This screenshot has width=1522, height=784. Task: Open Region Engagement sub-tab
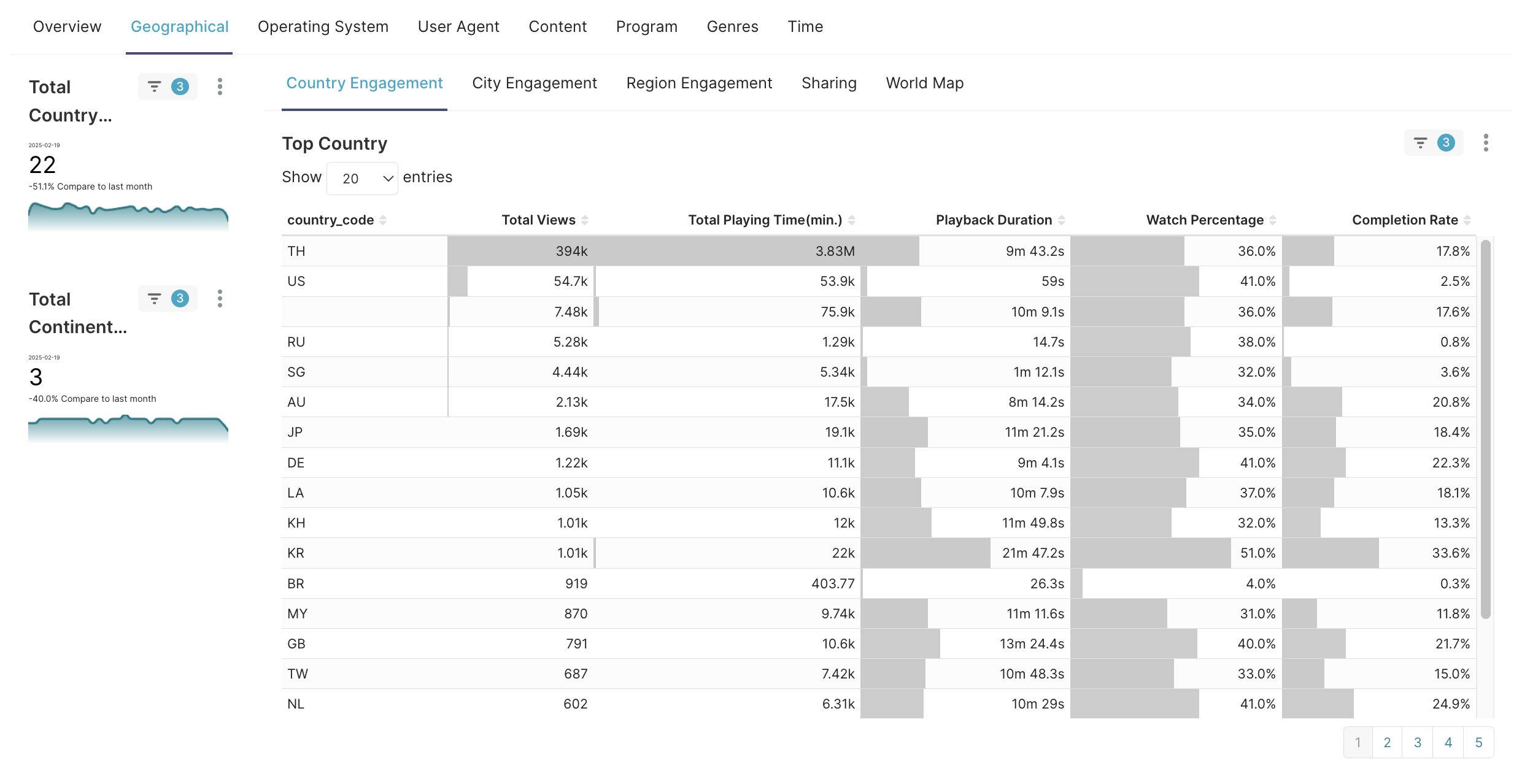699,83
